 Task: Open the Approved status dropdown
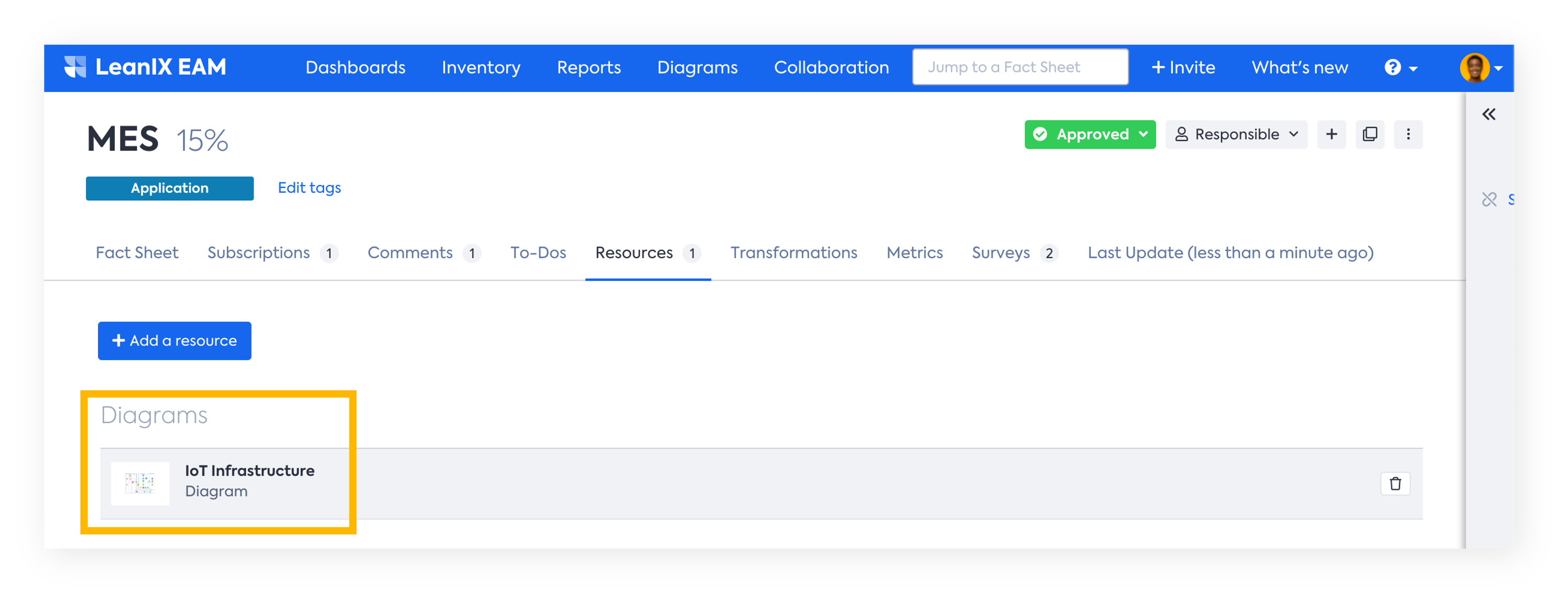[x=1090, y=134]
